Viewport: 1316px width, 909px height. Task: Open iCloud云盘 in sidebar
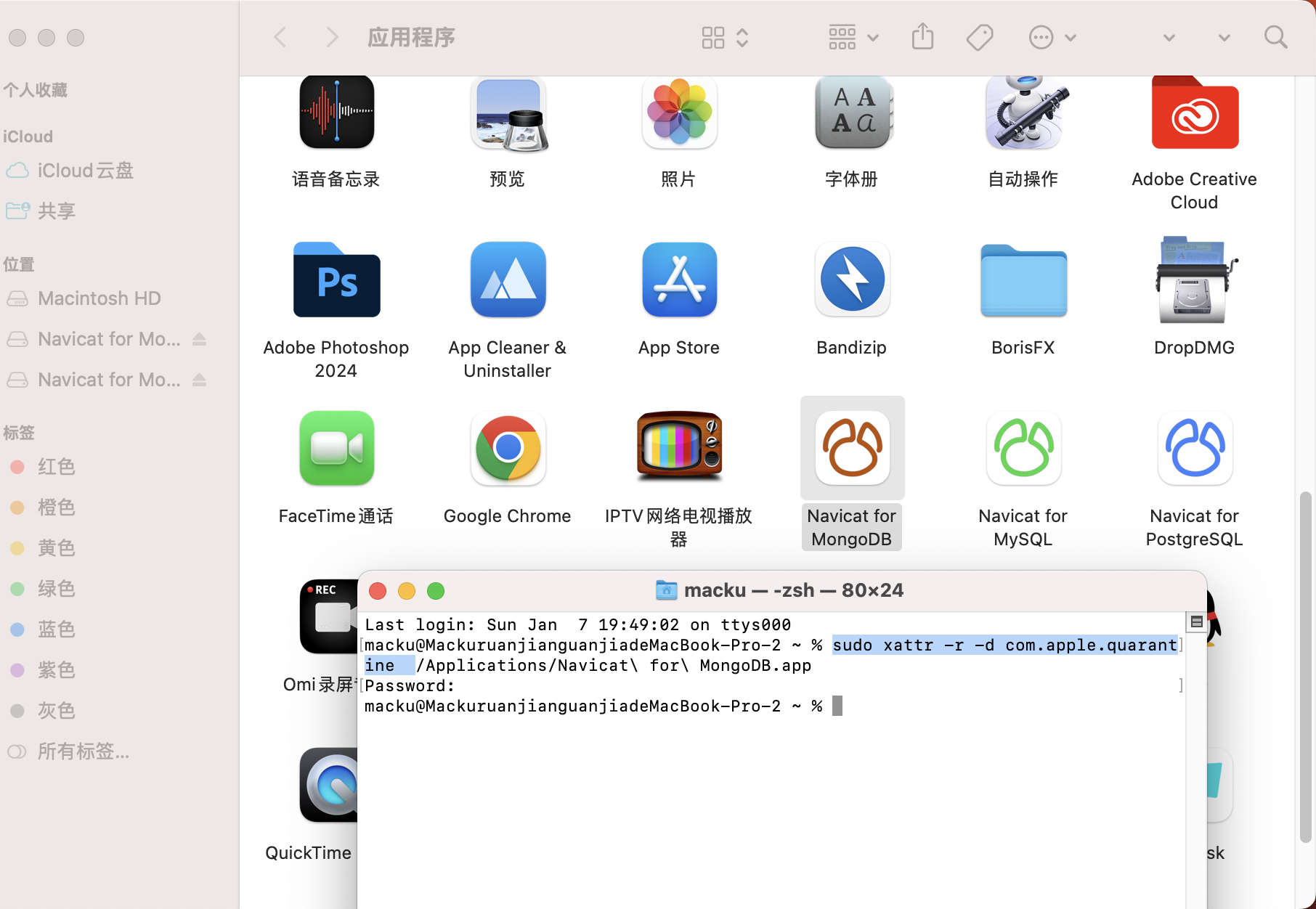click(70, 171)
